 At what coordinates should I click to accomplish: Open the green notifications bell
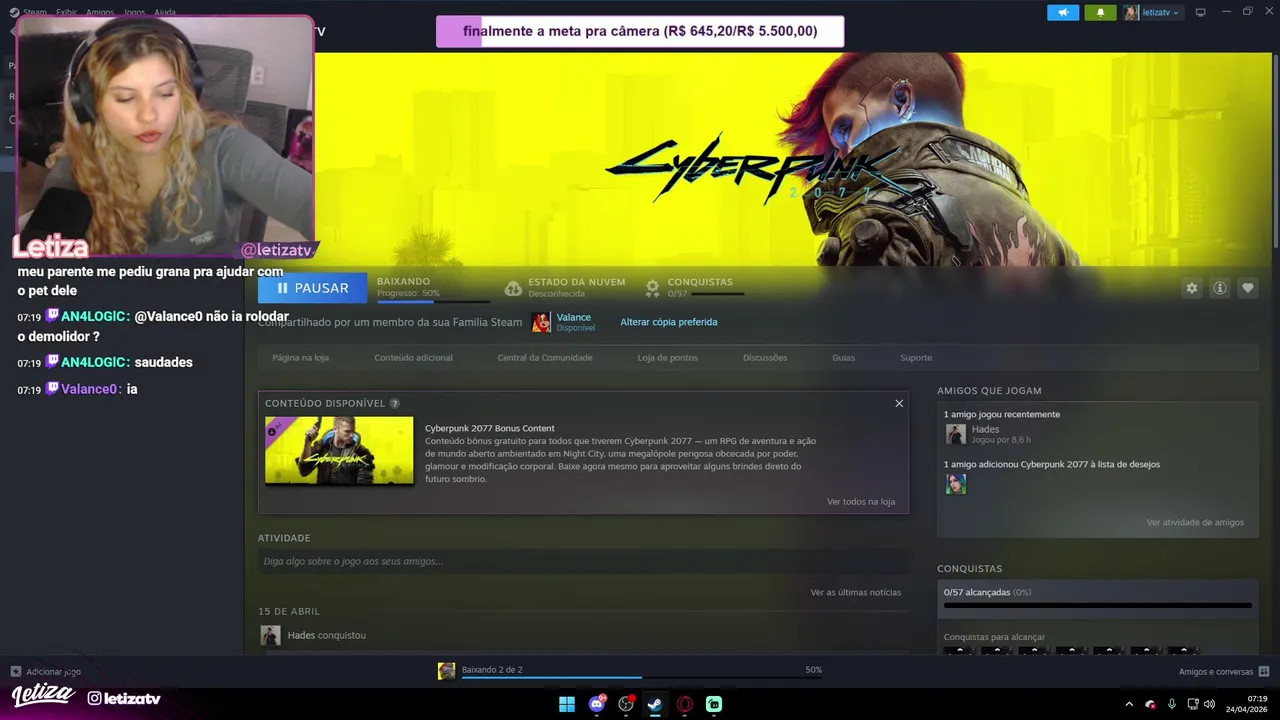[1100, 13]
